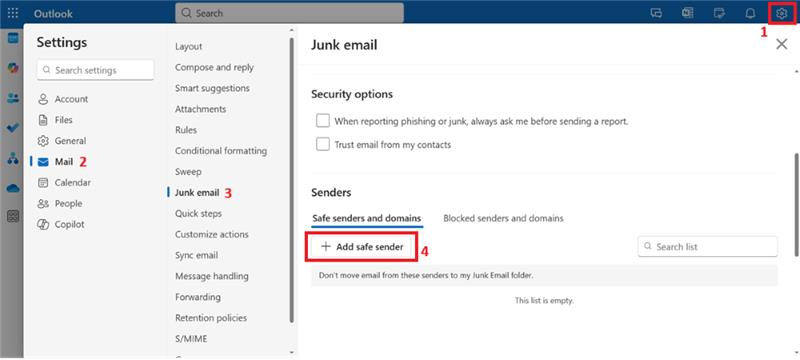Viewport: 800px width, 360px height.
Task: Click the Search box in Outlook header
Action: coord(289,13)
